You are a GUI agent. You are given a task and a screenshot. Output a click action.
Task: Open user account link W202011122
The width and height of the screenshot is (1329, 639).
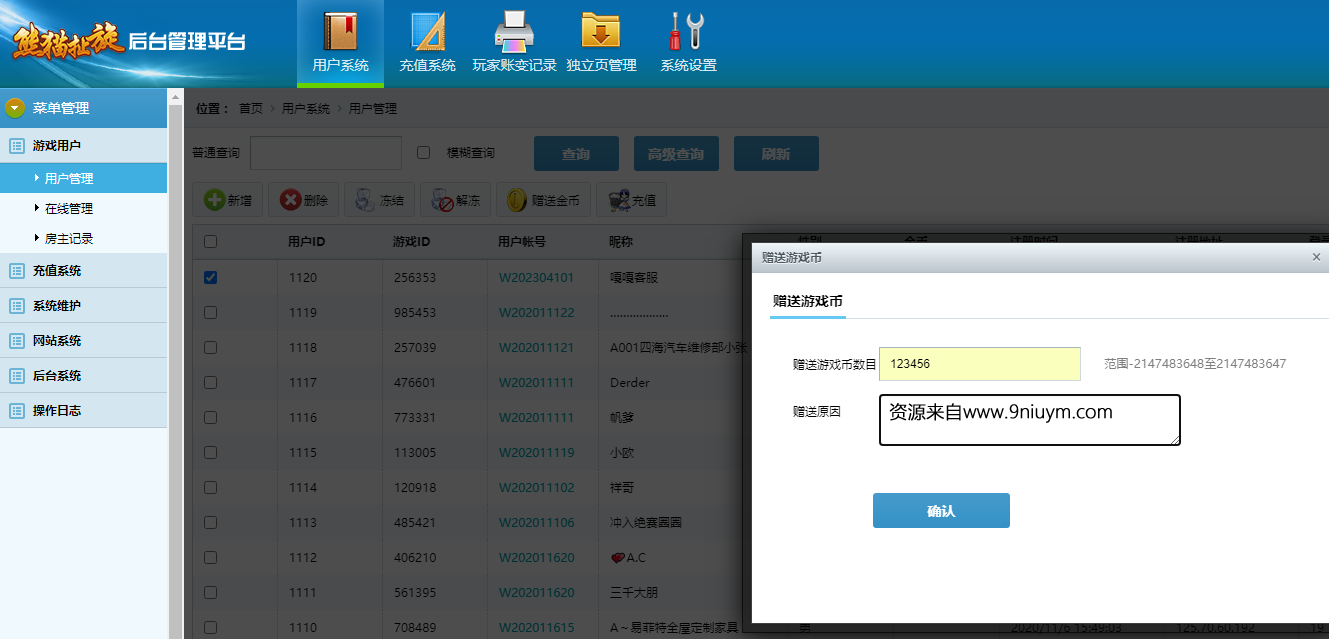[536, 312]
